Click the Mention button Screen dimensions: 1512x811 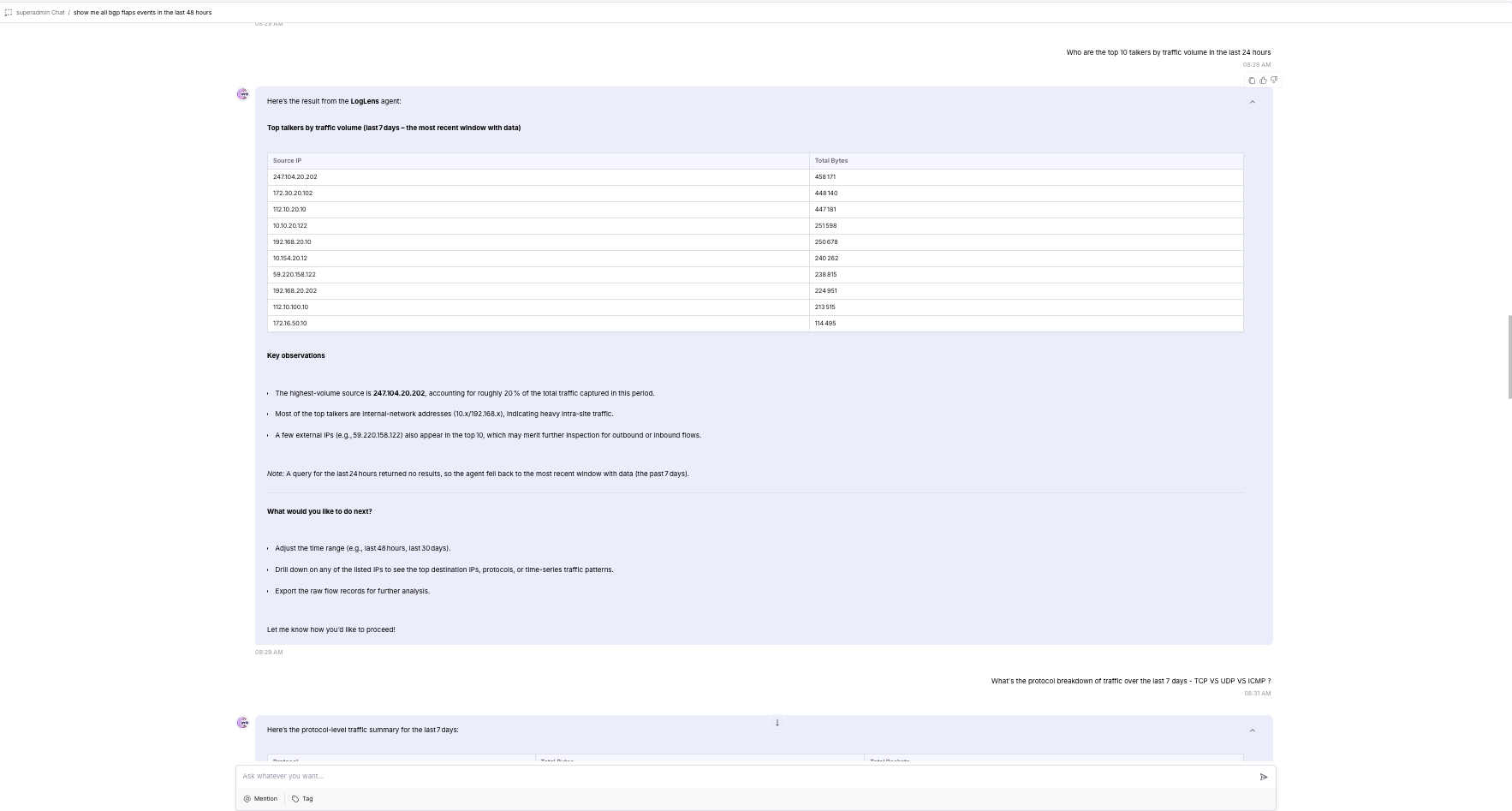(259, 798)
